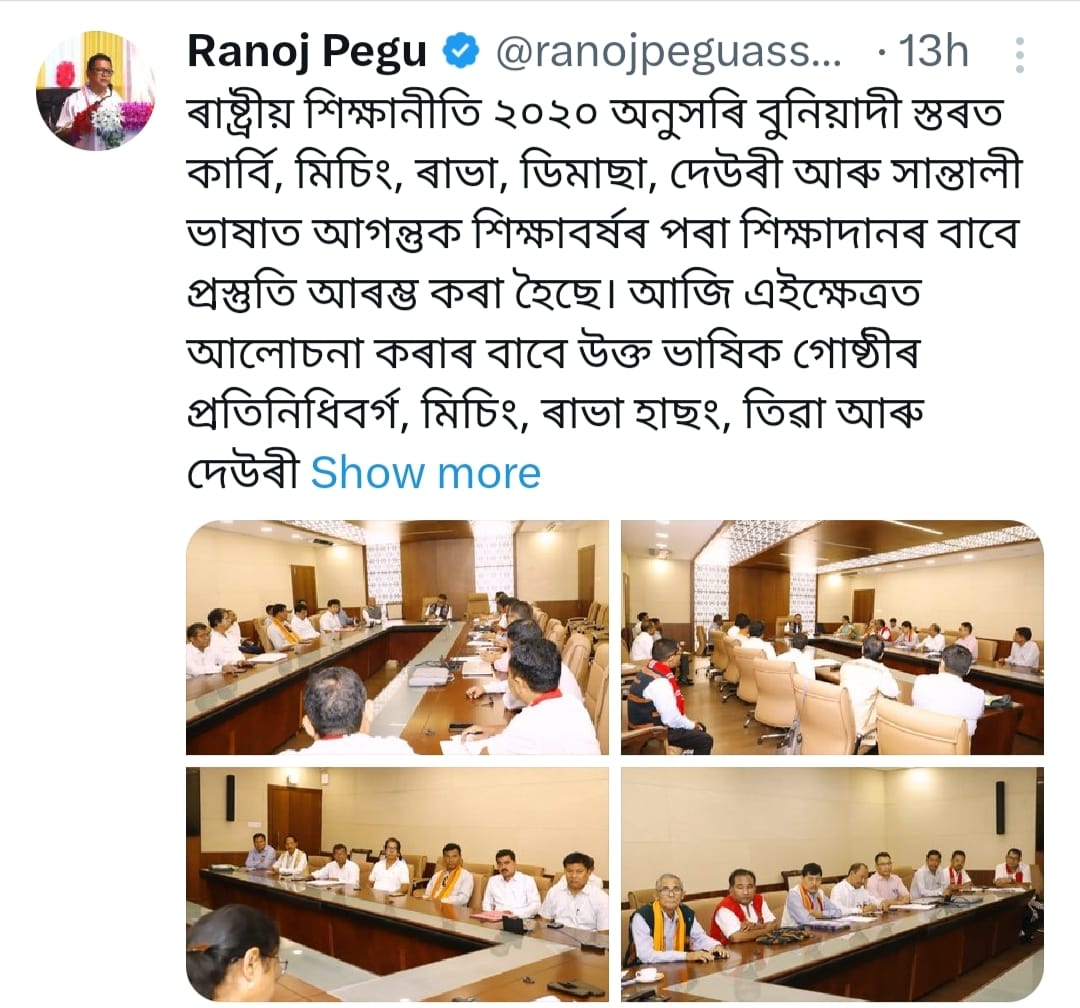Open bottom-left seated delegates photo
This screenshot has width=1080, height=1008.
point(397,884)
